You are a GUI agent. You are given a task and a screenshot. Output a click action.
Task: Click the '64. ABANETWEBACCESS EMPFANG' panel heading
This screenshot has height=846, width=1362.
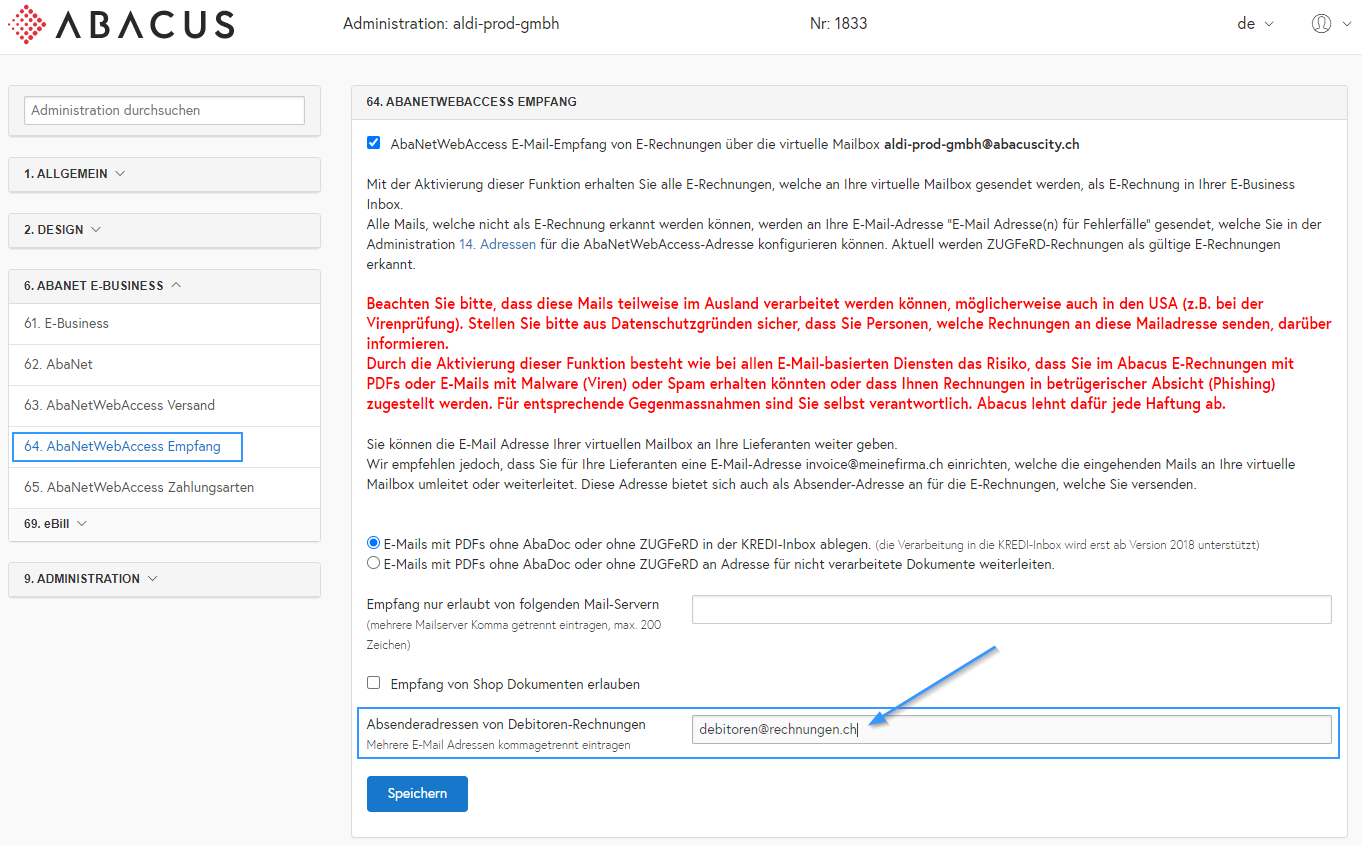(471, 102)
